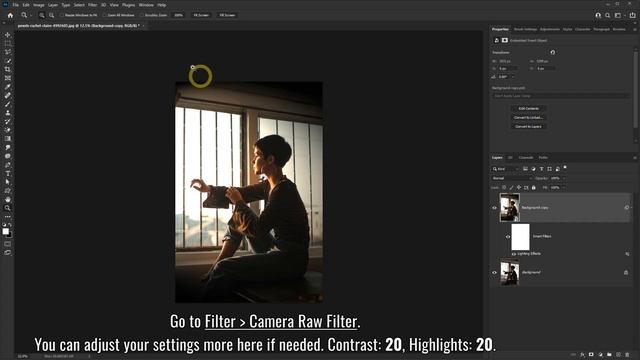Select the Clone Stamp tool
640x360 pixels.
pyautogui.click(x=7, y=113)
